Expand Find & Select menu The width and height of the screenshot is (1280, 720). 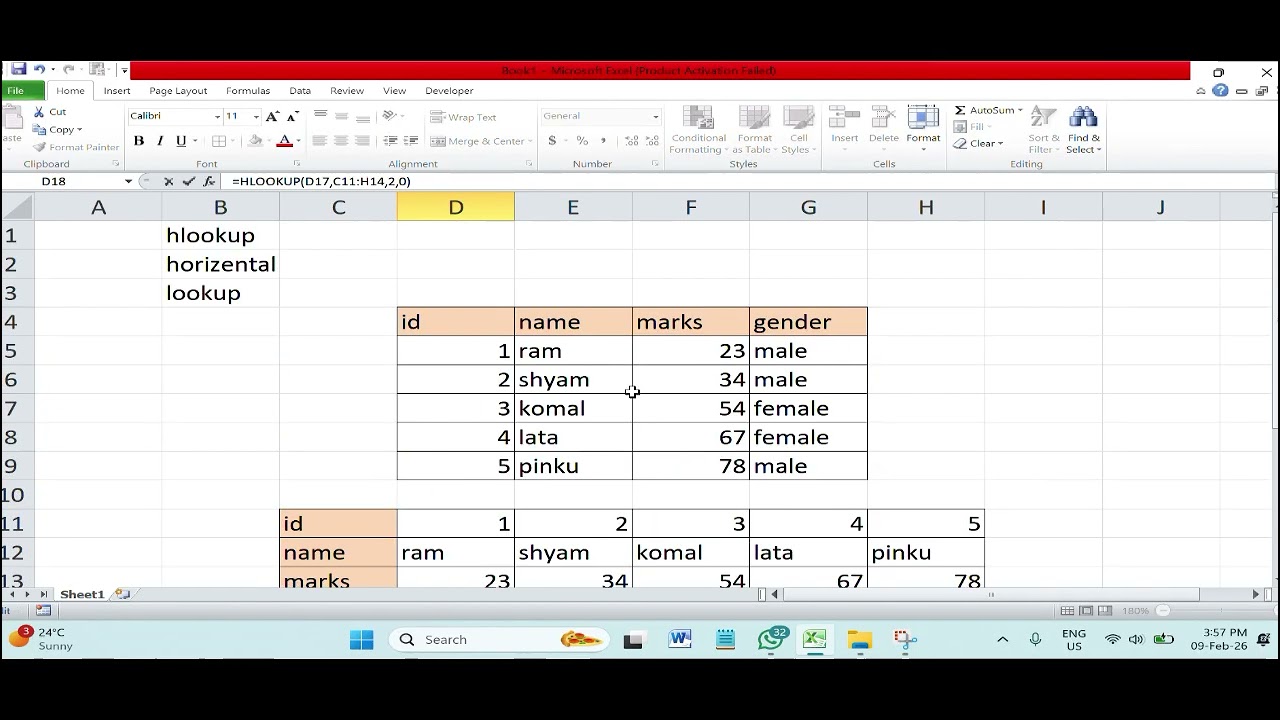pos(1084,131)
